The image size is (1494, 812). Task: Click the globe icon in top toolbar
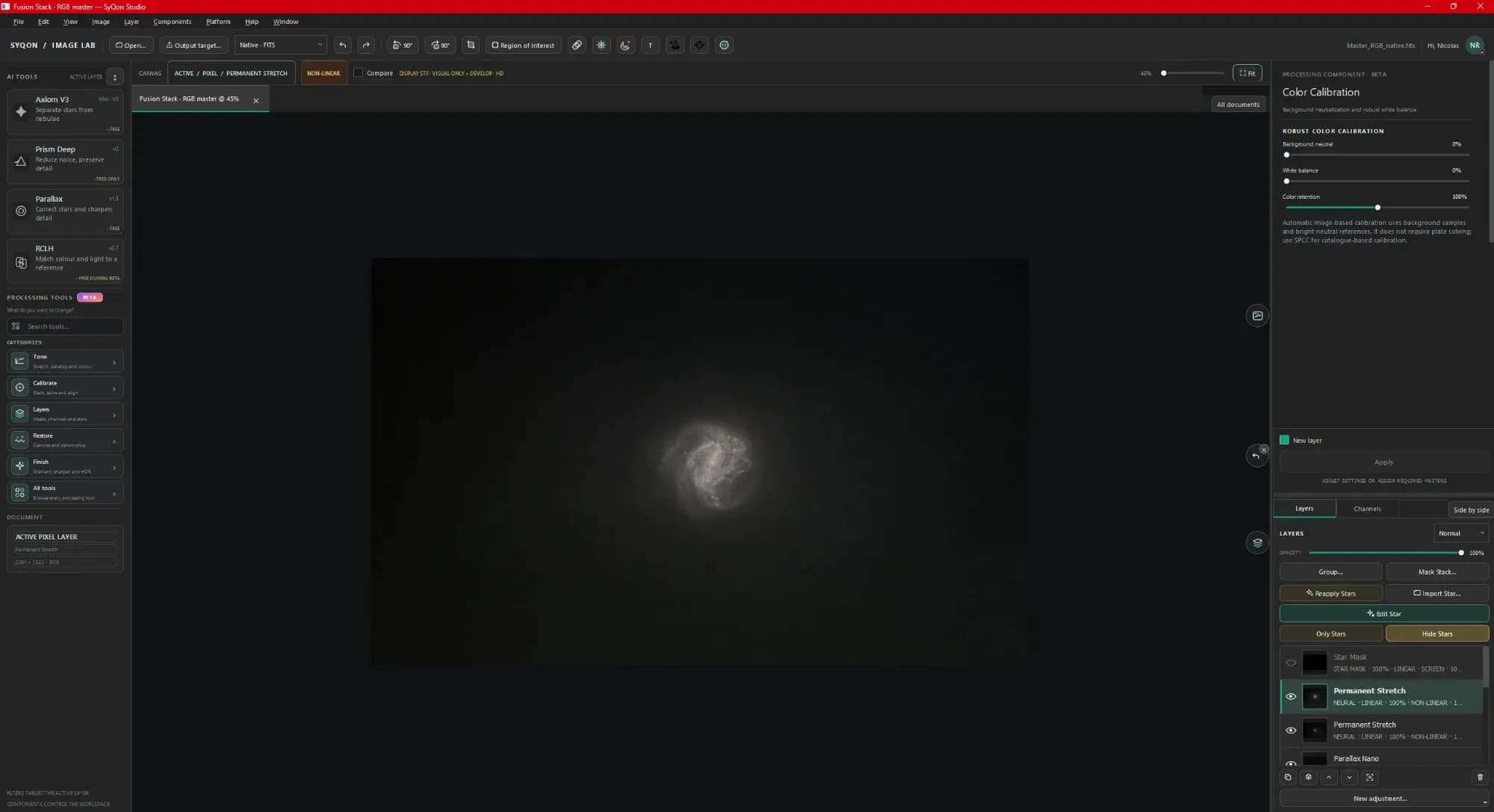[724, 45]
